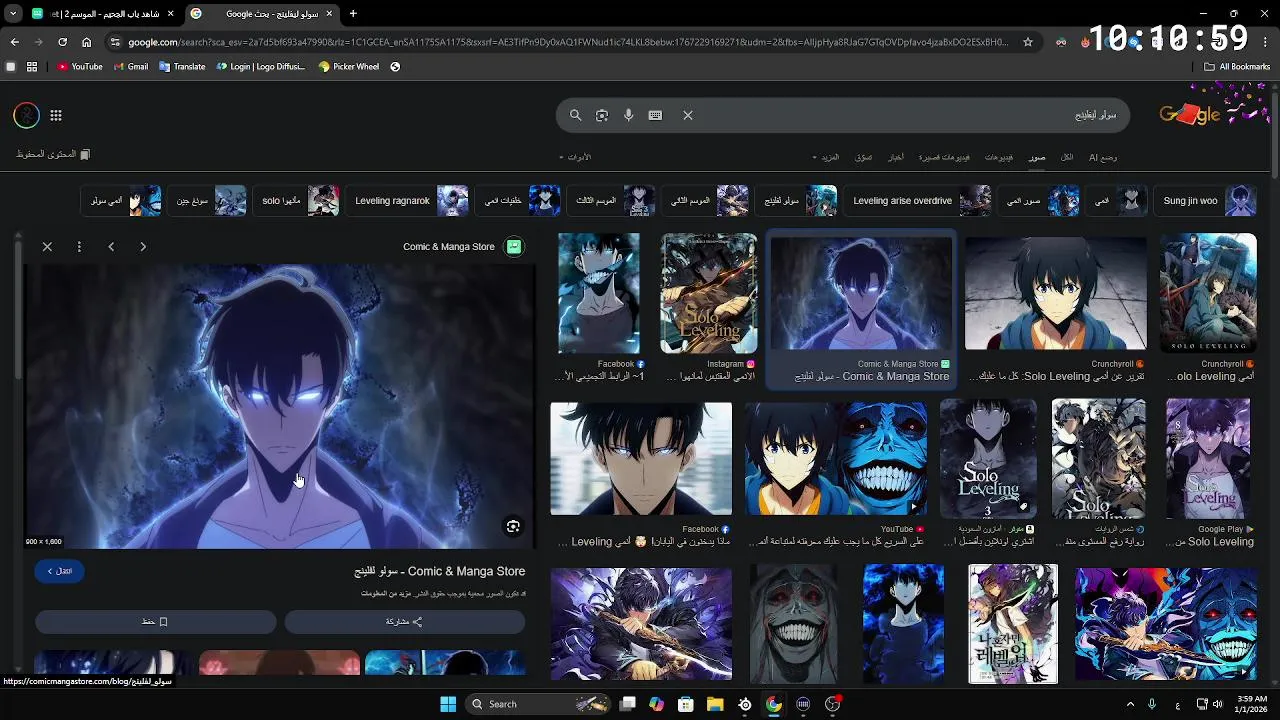
Task: Switch to the AI mode tab
Action: [1103, 157]
